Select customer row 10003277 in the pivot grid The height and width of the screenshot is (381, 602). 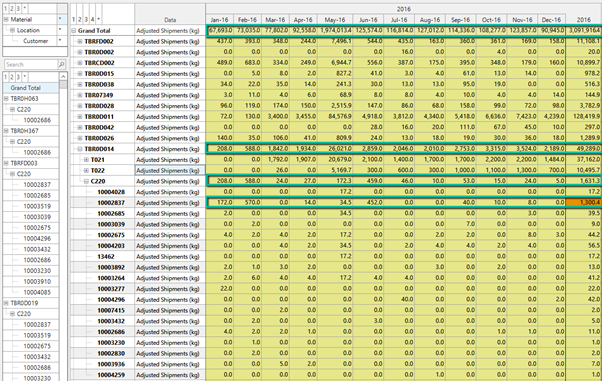[111, 288]
